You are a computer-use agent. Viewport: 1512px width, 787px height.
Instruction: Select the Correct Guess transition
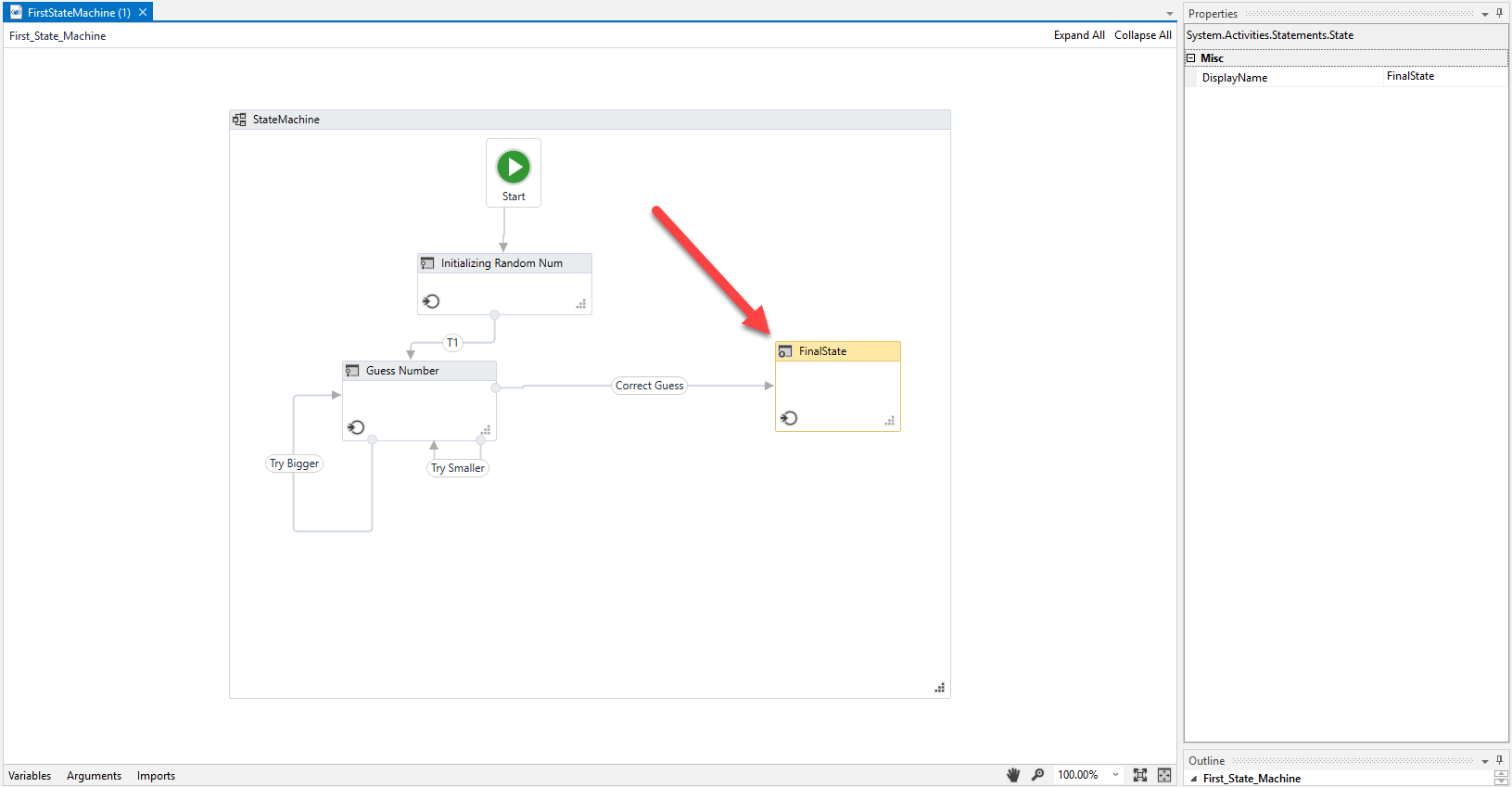(x=650, y=386)
